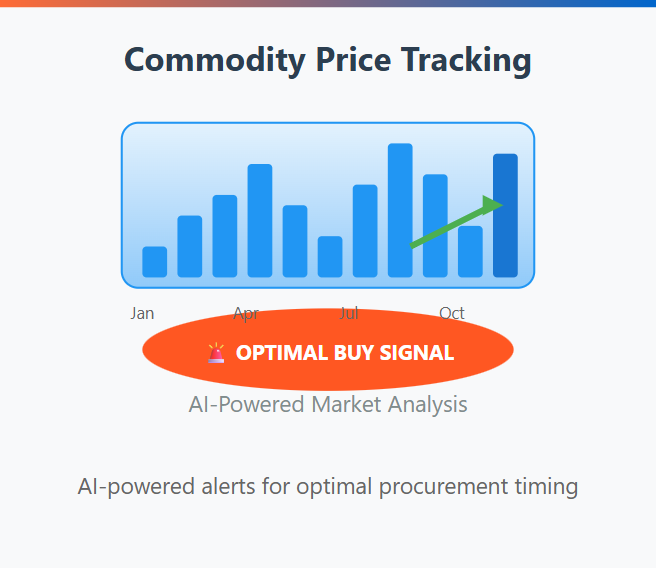Click the AI-Powered Market Analysis subtitle
The width and height of the screenshot is (656, 568).
coord(328,404)
